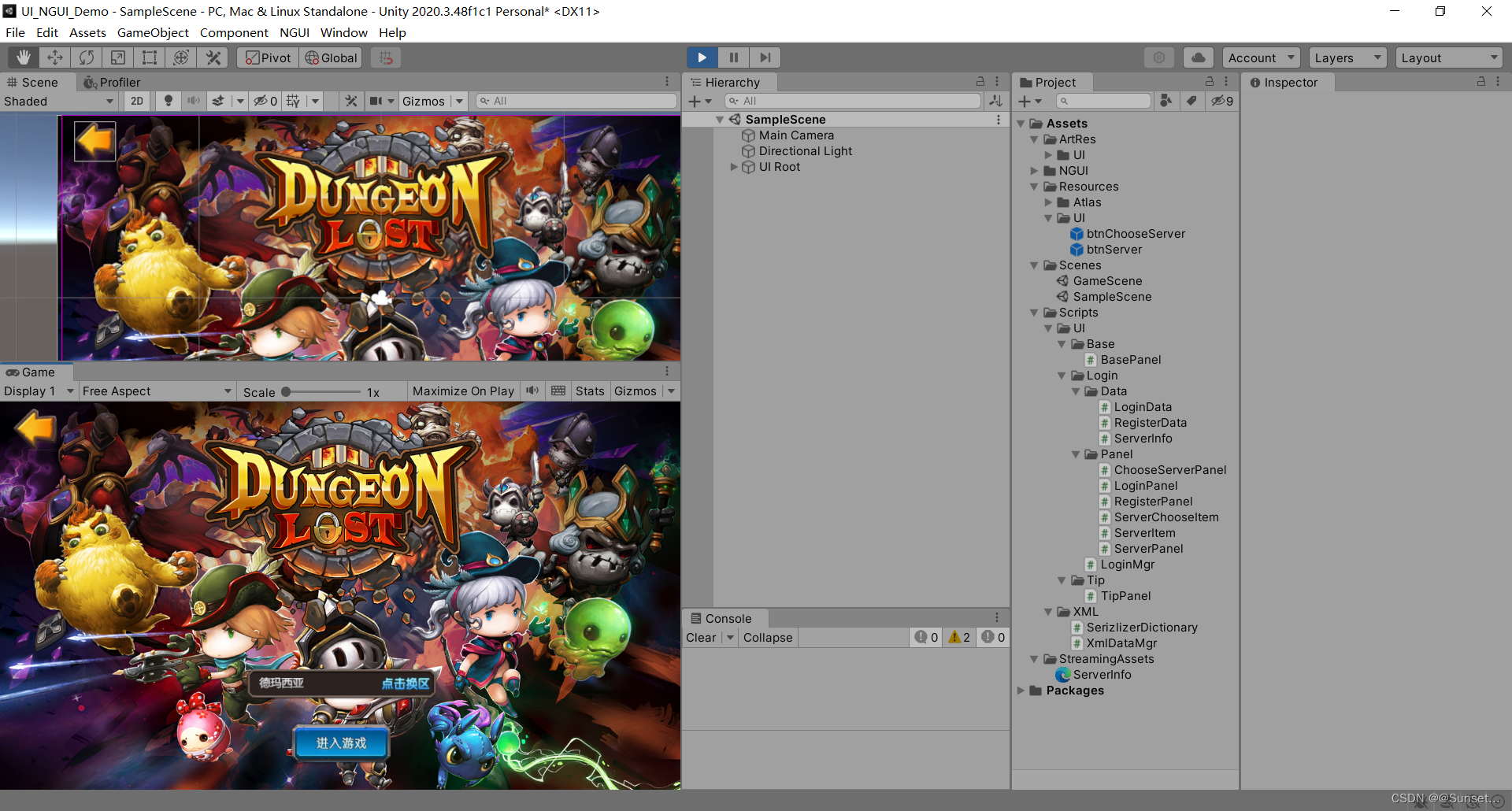
Task: Clear the Console
Action: coord(701,638)
